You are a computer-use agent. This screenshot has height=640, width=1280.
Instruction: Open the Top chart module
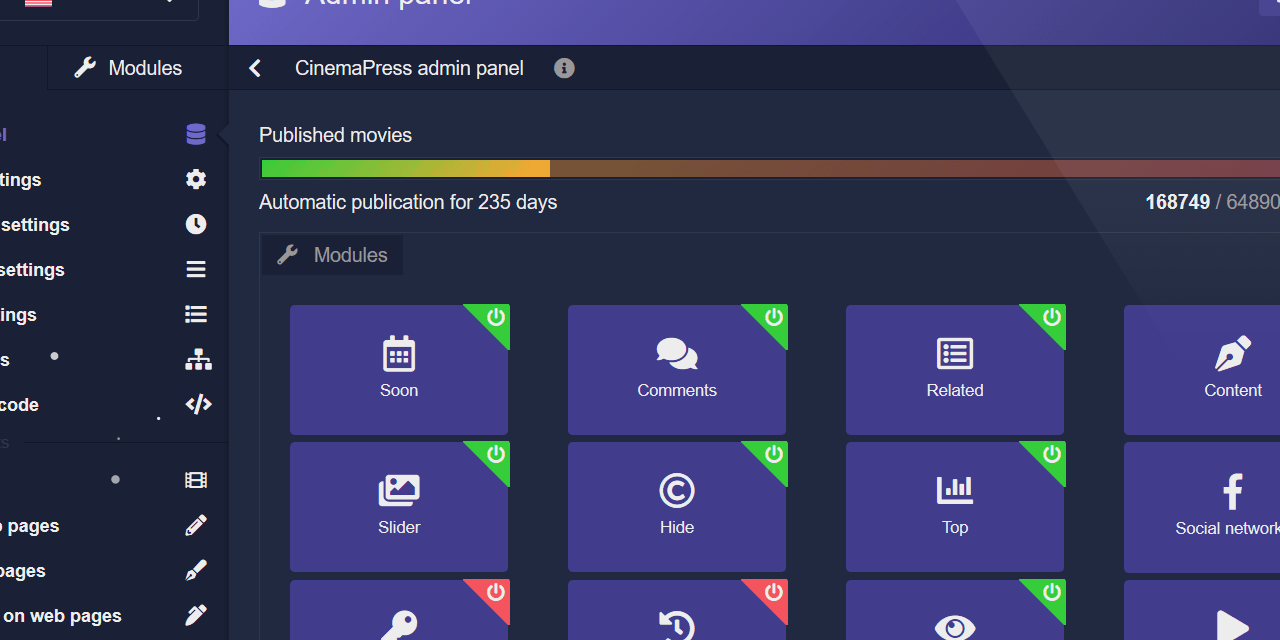click(x=955, y=506)
